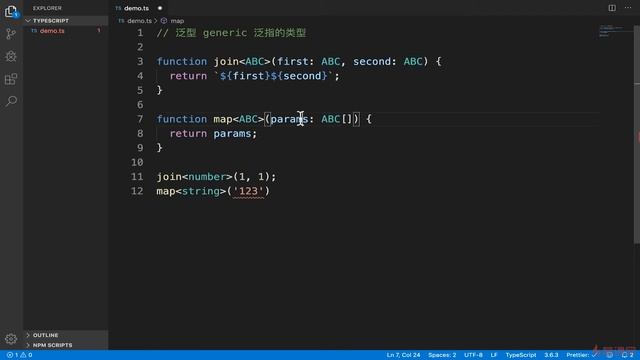
Task: Change file encoding via UTF-8
Action: [473, 355]
